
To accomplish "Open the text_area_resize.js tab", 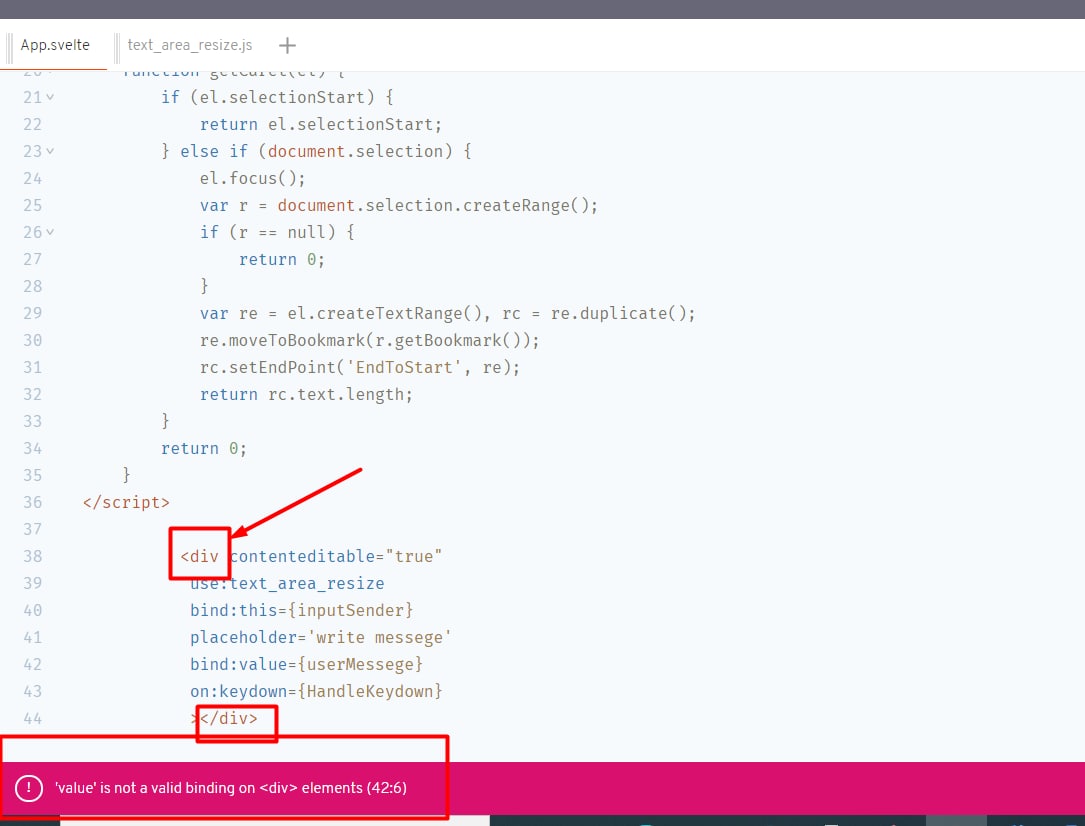I will tap(190, 45).
